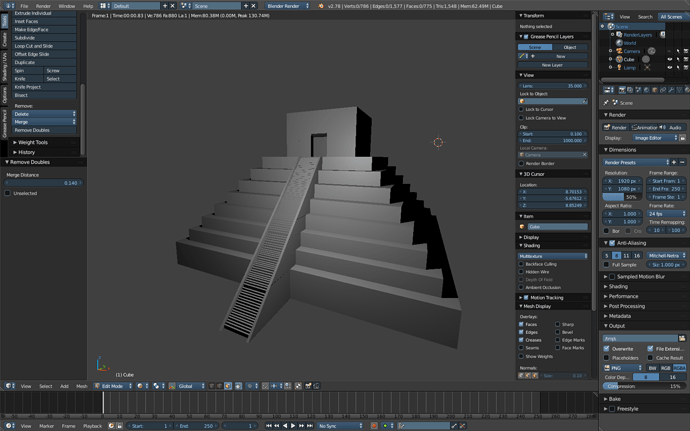The image size is (690, 431).
Task: Click the OpenGL render image icon
Action: point(308,386)
